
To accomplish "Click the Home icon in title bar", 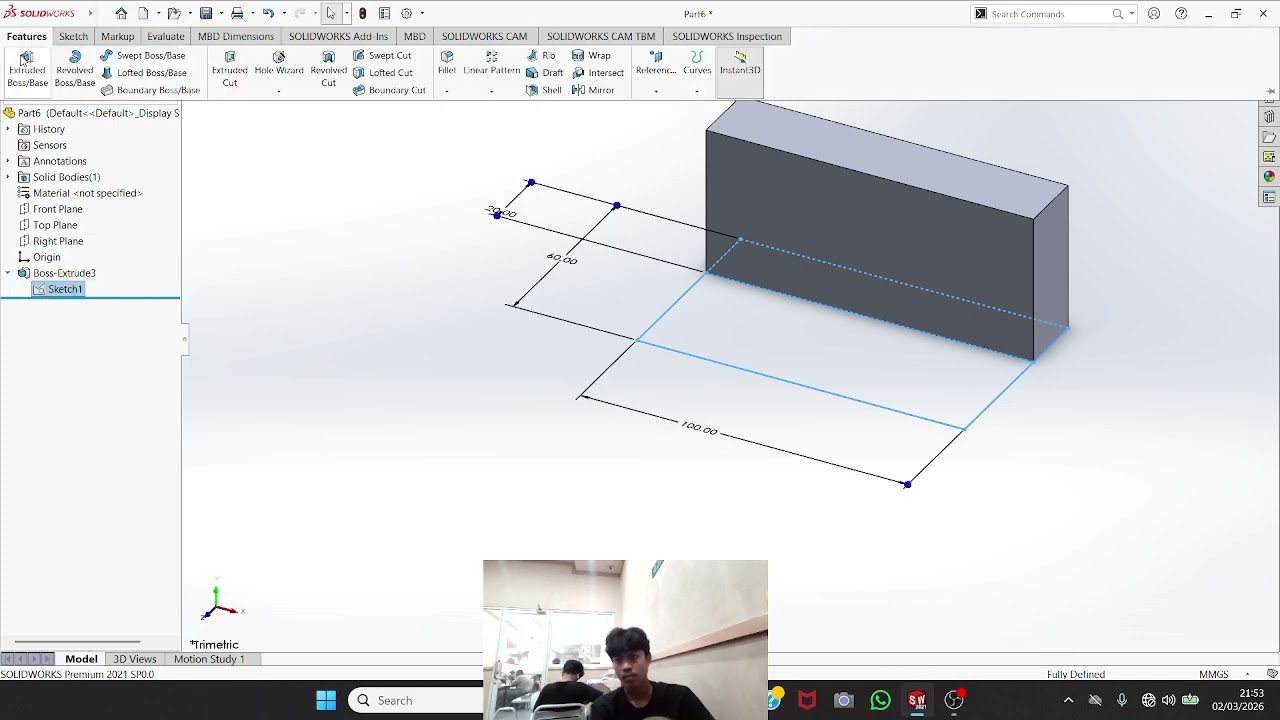I will (121, 14).
